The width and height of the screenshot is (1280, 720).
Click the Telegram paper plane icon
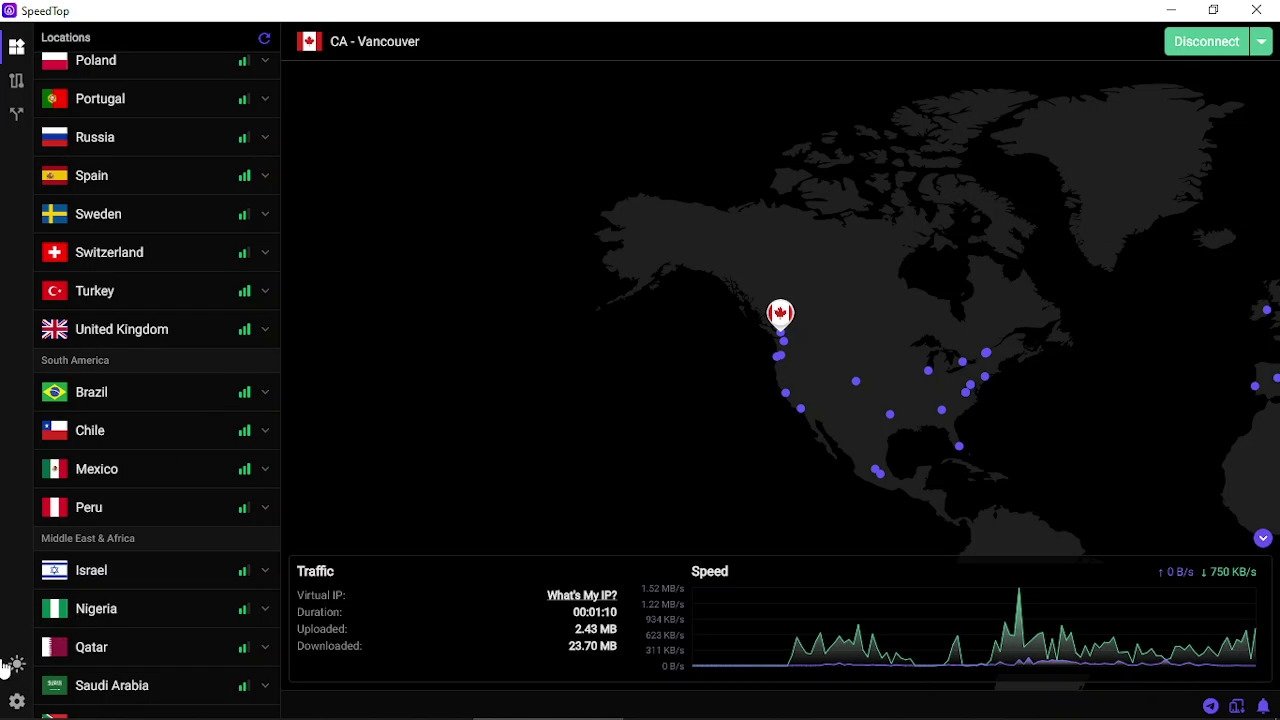[x=1211, y=706]
